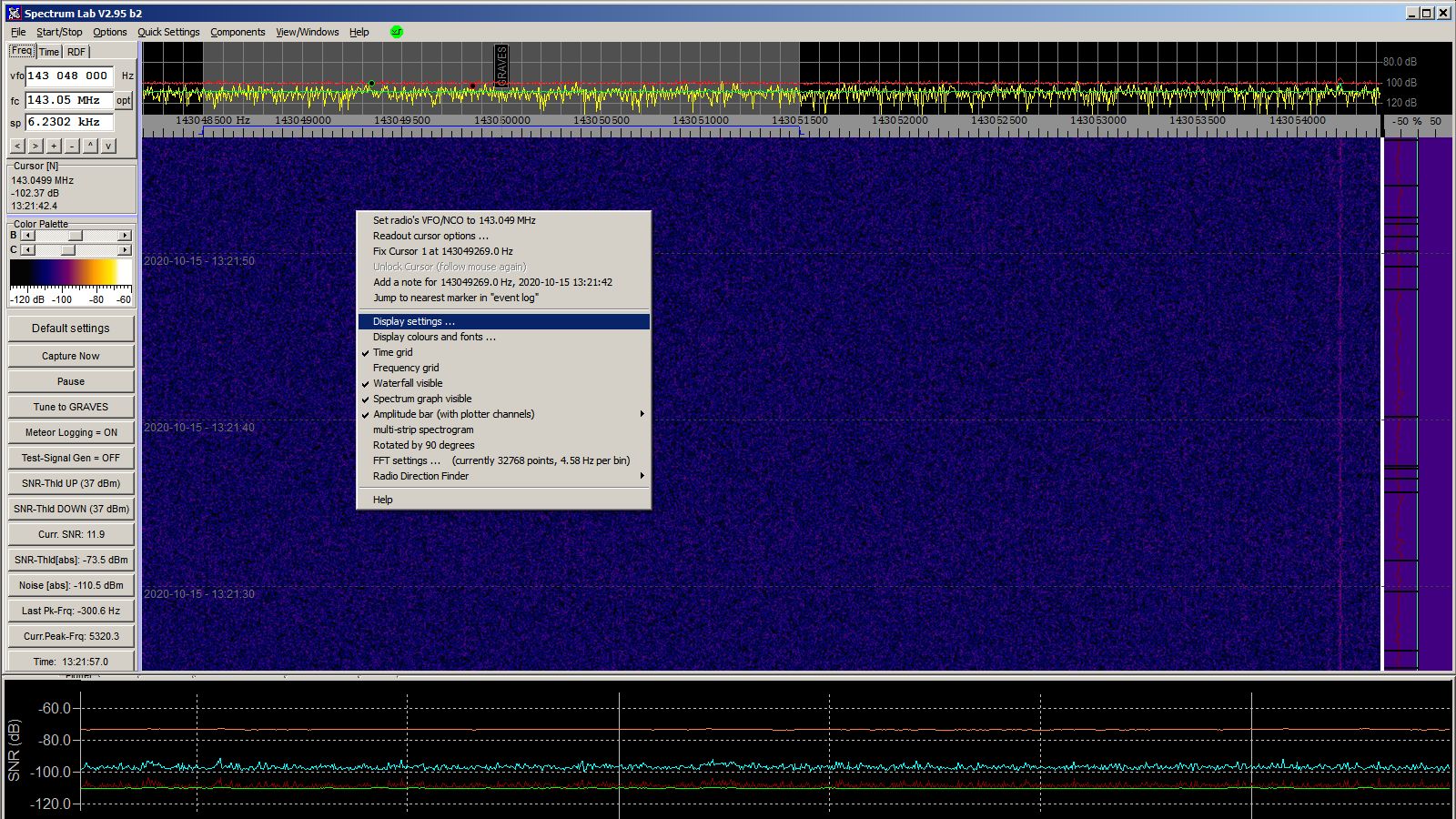
Task: Toggle Spectrum graph visible option
Action: click(504, 399)
